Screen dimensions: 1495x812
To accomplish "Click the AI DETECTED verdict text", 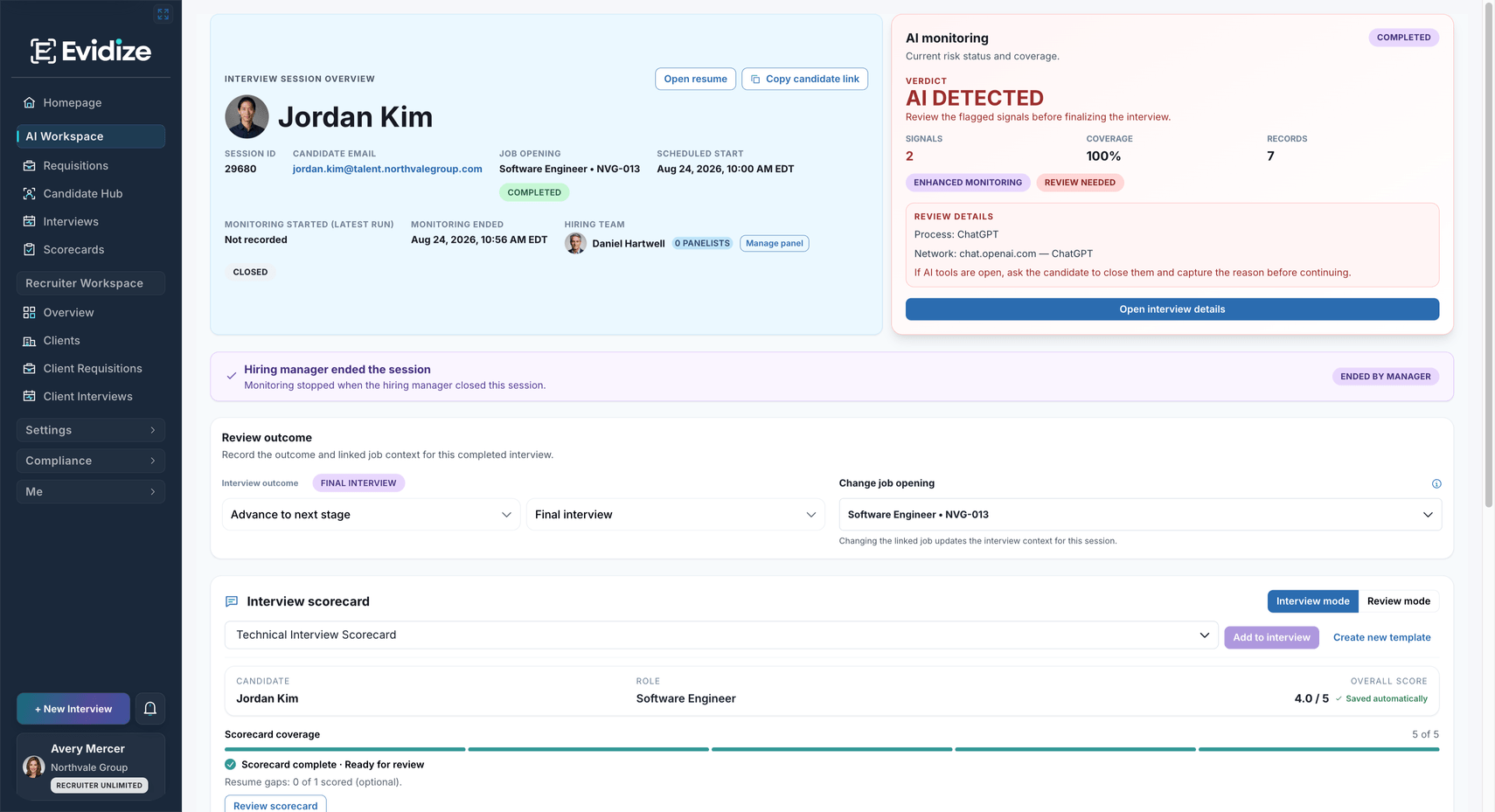I will point(975,98).
